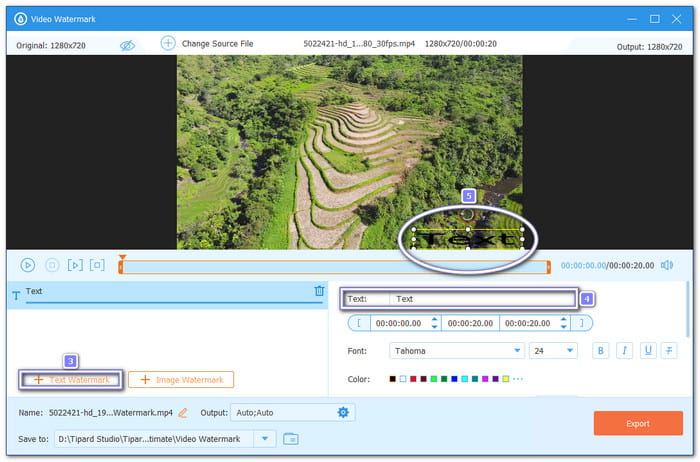Add an Image Watermark
This screenshot has width=700, height=462.
[x=181, y=380]
